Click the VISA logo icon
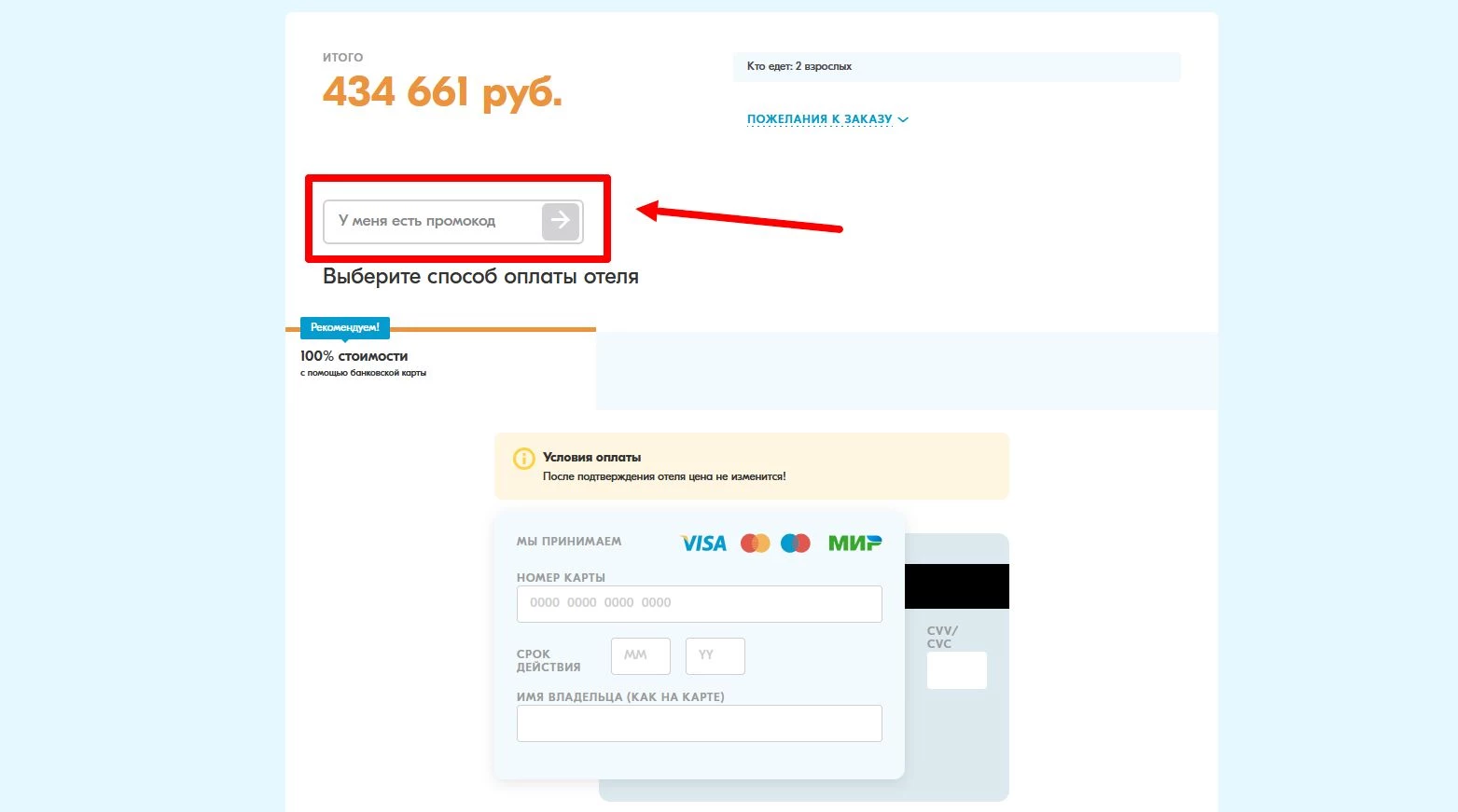1458x812 pixels. 703,543
